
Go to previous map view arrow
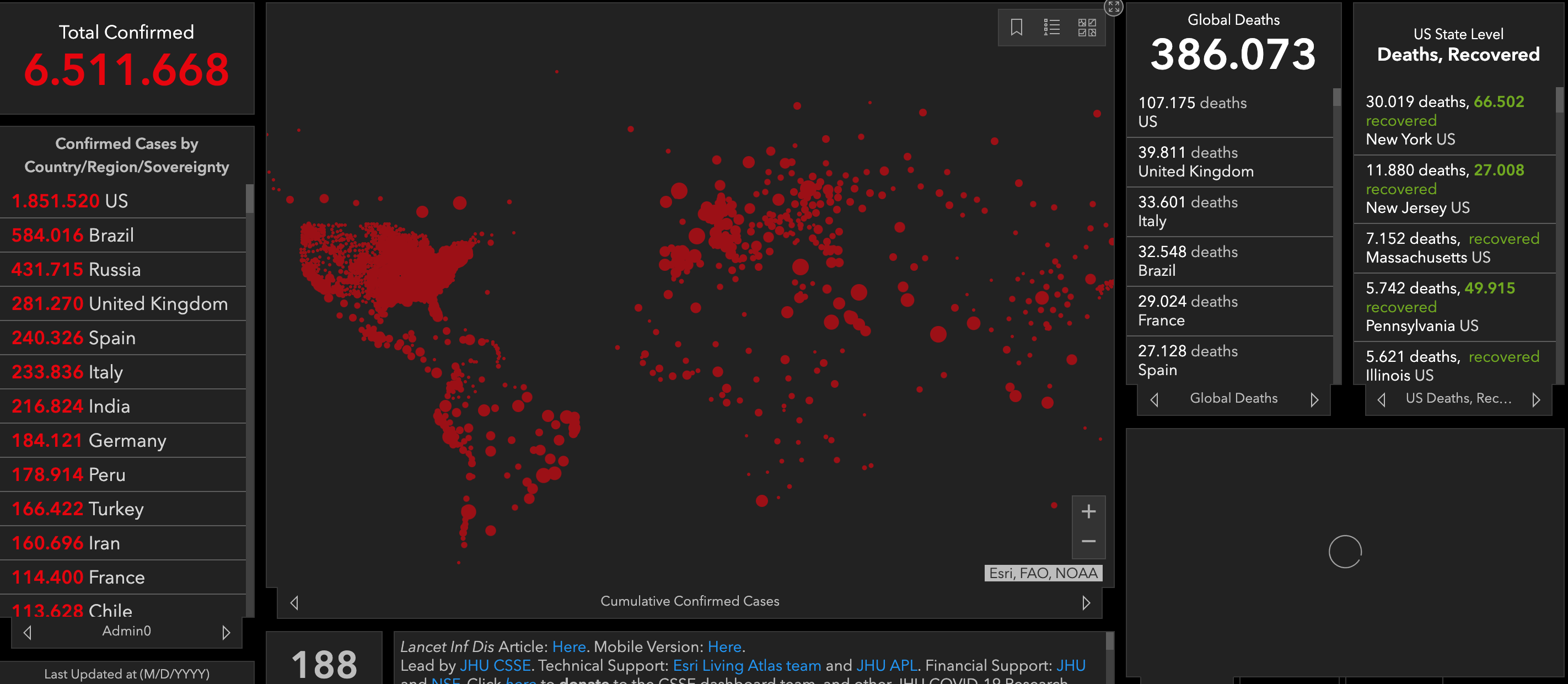(294, 602)
